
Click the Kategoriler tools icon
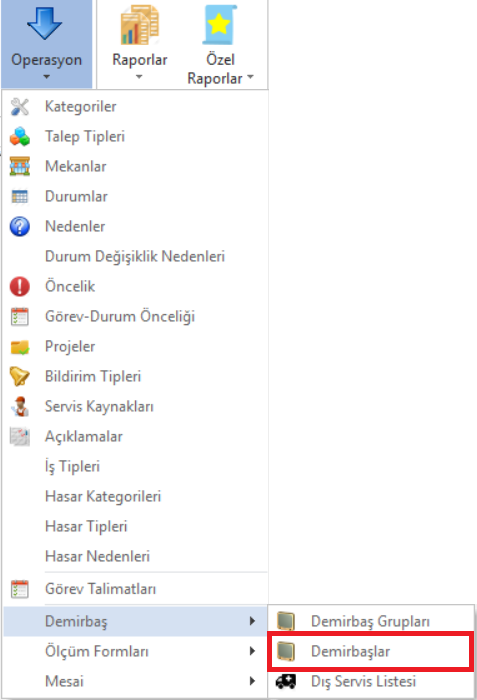point(20,107)
